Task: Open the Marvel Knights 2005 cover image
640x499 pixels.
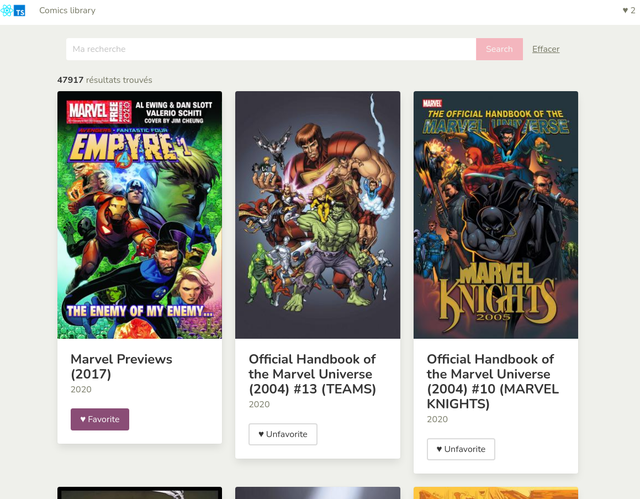Action: tap(496, 215)
